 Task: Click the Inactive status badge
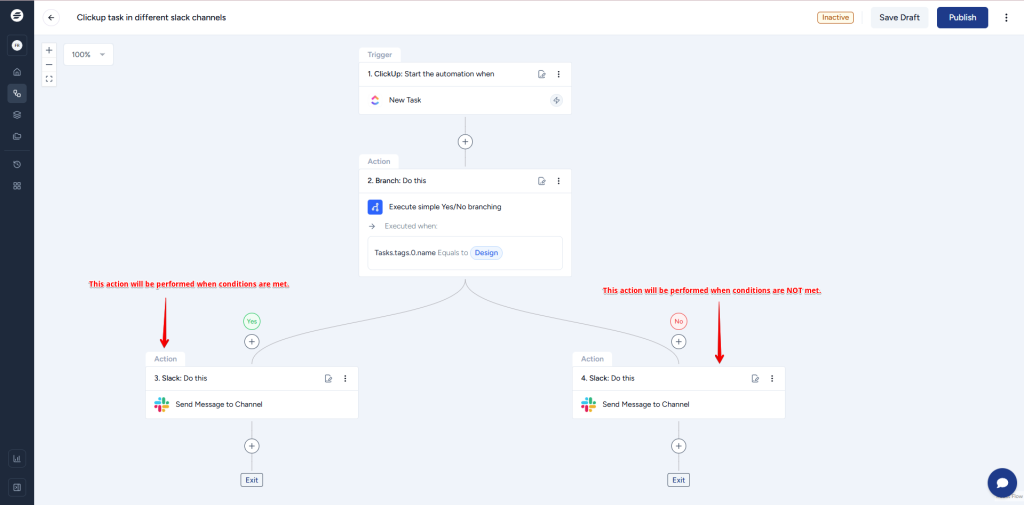[835, 18]
